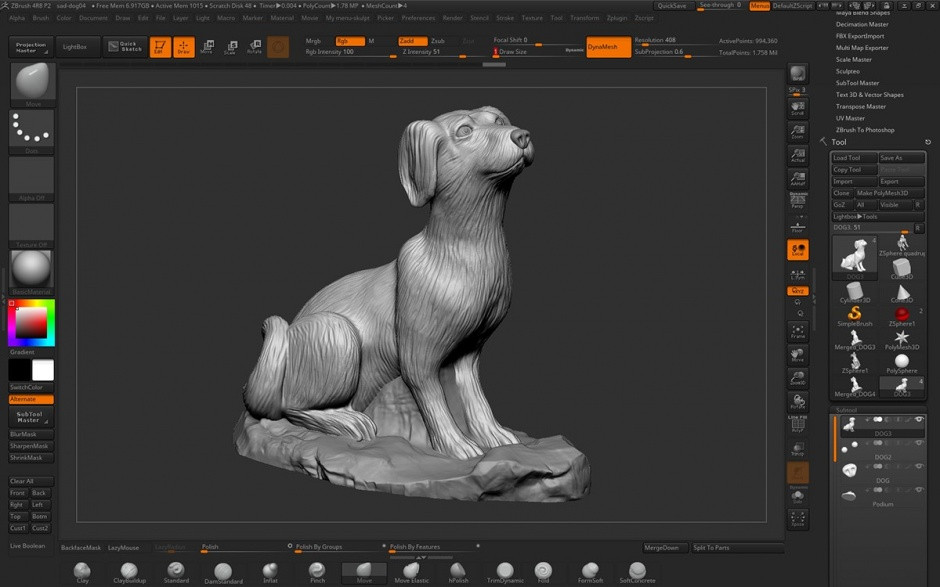Select the SoftConcrete brush
The height and width of the screenshot is (587, 940).
[637, 571]
